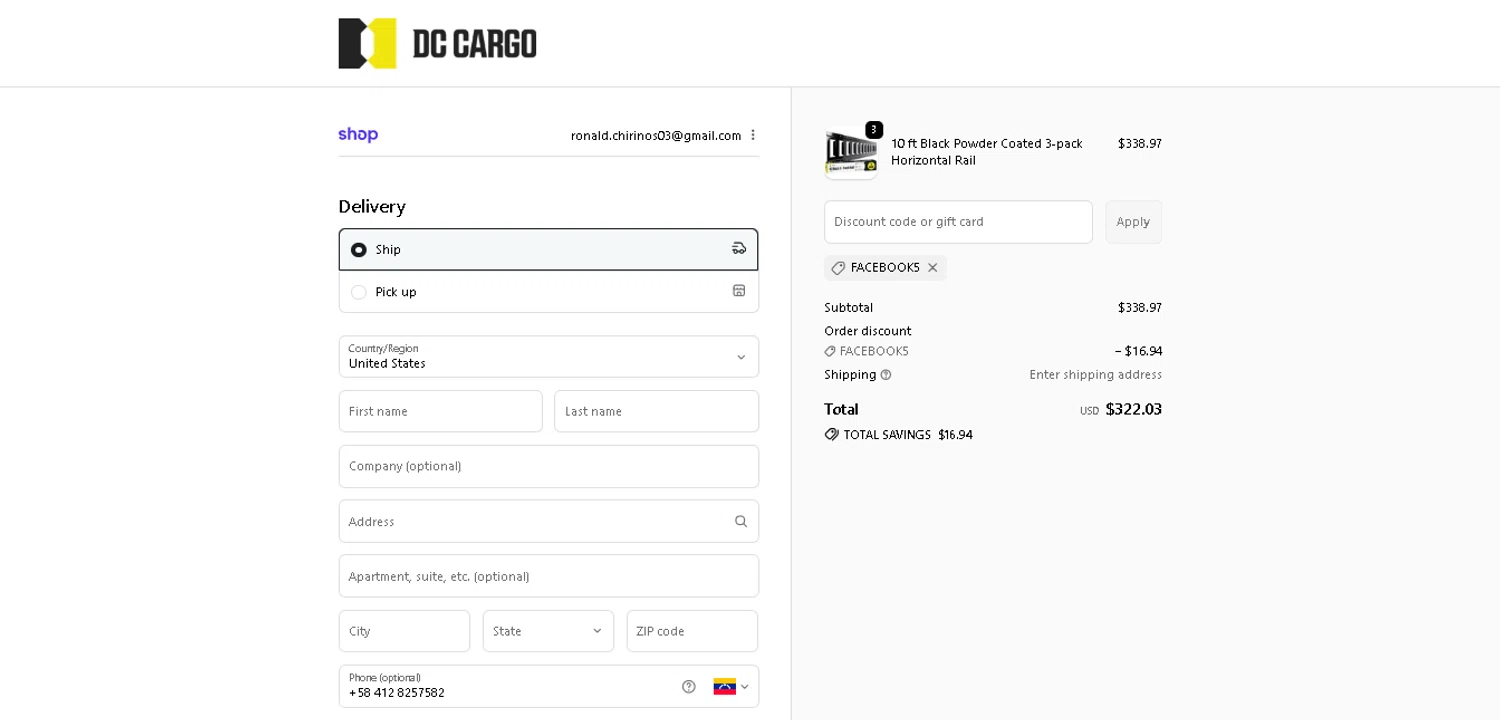Click the Enter shipping address text

(x=1095, y=375)
